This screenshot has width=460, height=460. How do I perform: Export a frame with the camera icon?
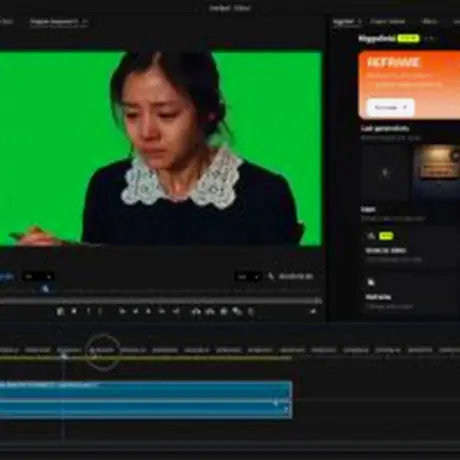click(x=224, y=312)
